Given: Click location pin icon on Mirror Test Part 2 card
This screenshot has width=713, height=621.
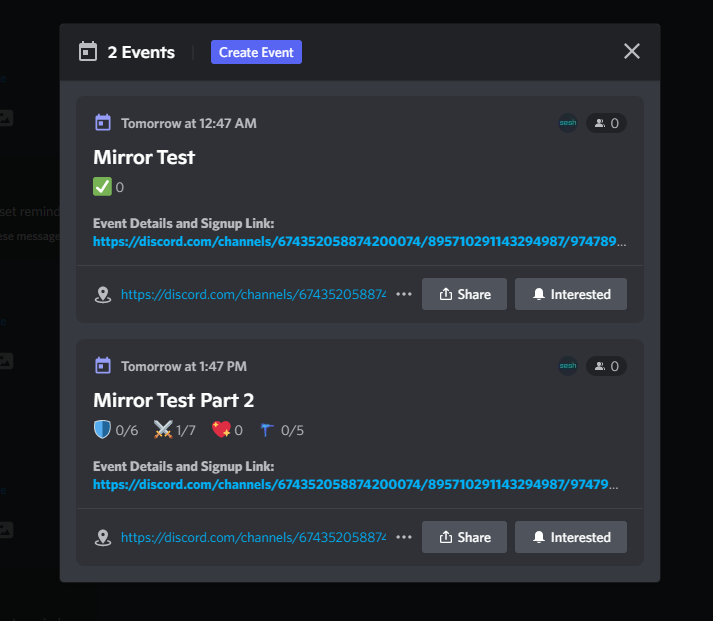Looking at the screenshot, I should coord(103,537).
